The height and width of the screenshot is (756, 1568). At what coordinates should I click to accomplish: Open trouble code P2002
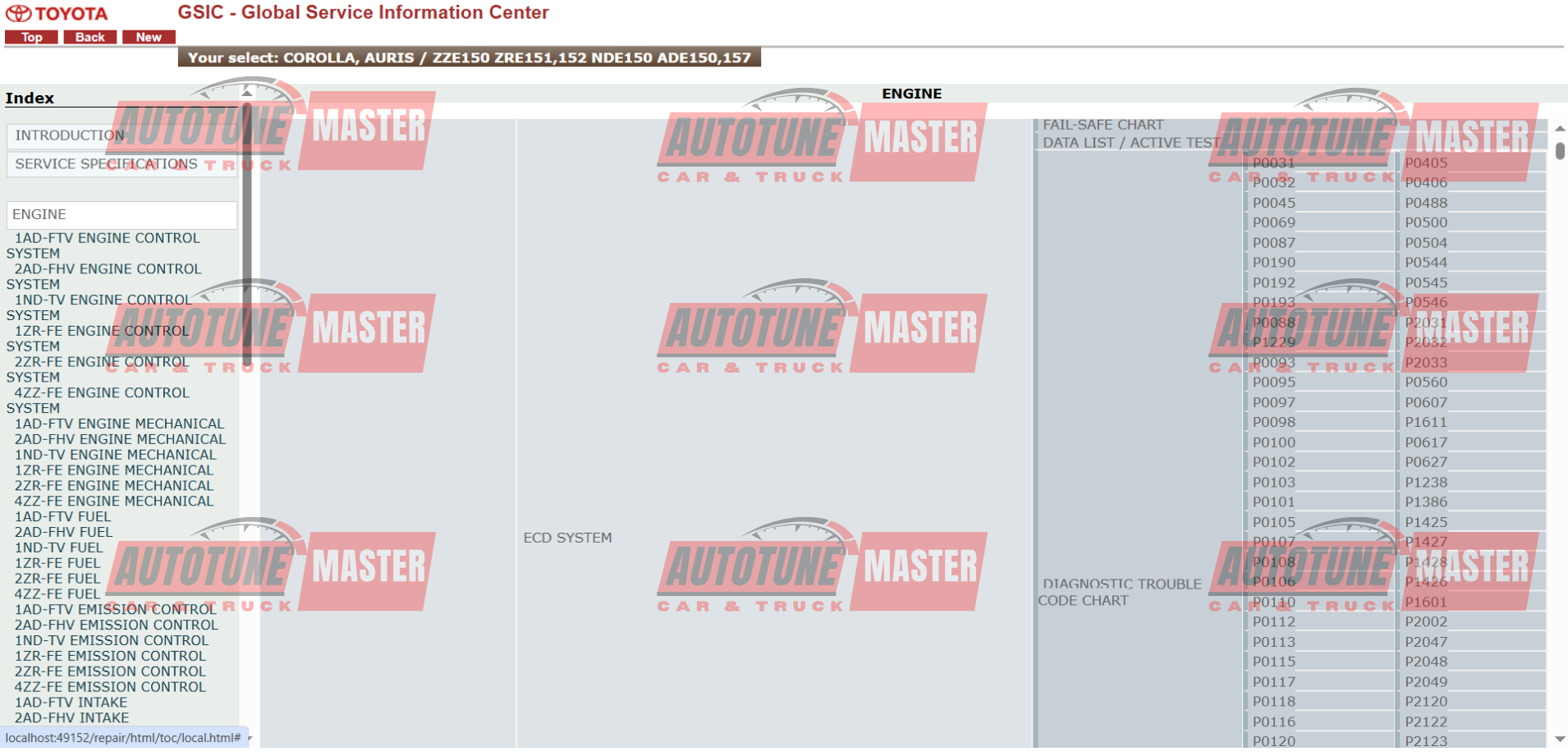[1426, 622]
